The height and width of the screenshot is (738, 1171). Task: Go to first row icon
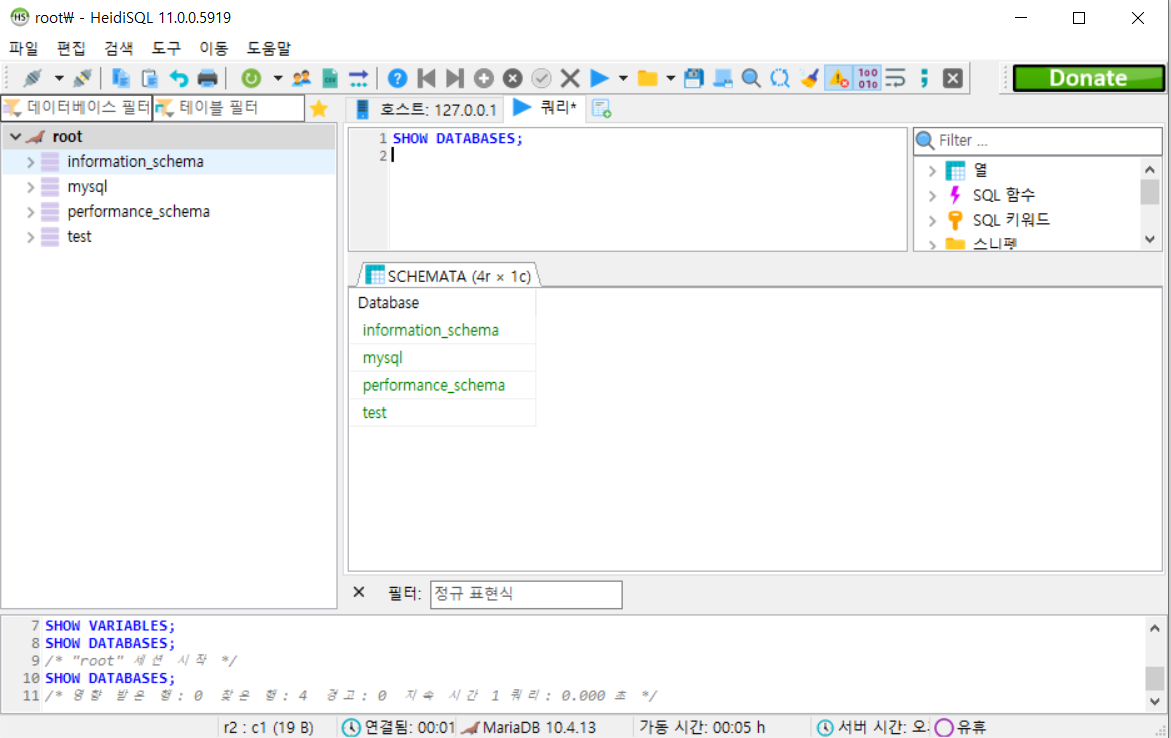[426, 78]
